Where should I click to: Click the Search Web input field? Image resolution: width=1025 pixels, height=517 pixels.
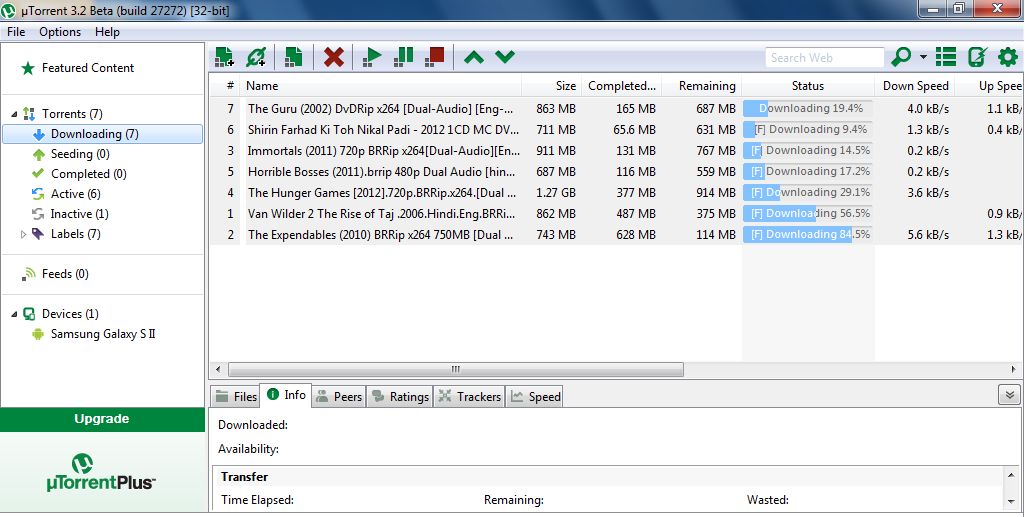824,58
